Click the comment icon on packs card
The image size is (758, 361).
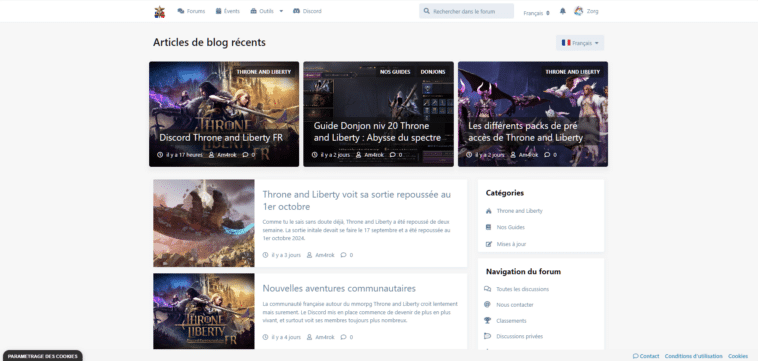[x=547, y=155]
